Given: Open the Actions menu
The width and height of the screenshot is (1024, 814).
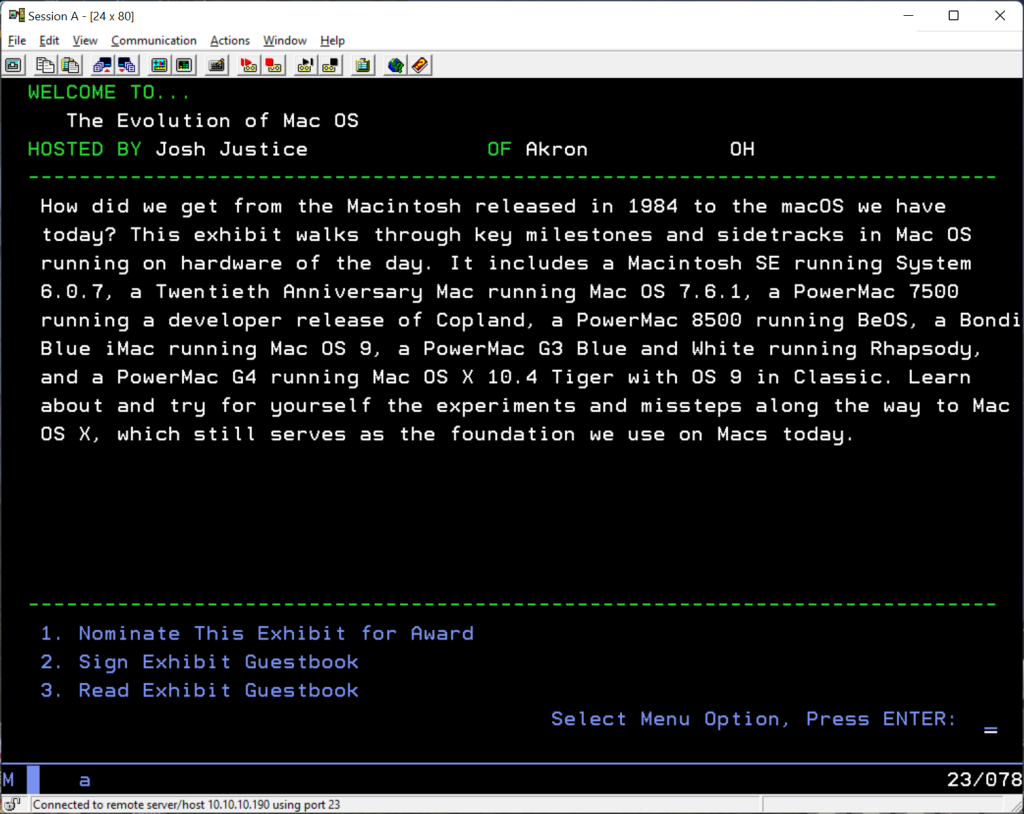Looking at the screenshot, I should point(230,41).
